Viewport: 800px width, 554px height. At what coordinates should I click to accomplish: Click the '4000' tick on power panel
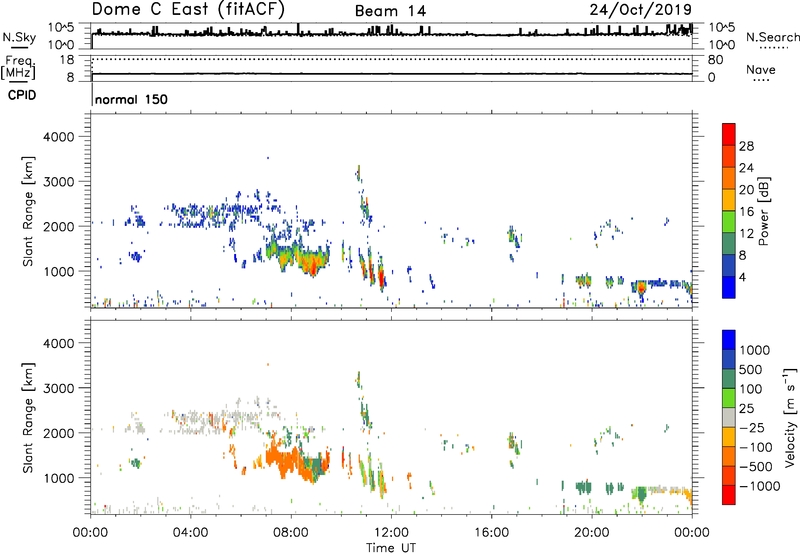click(59, 137)
